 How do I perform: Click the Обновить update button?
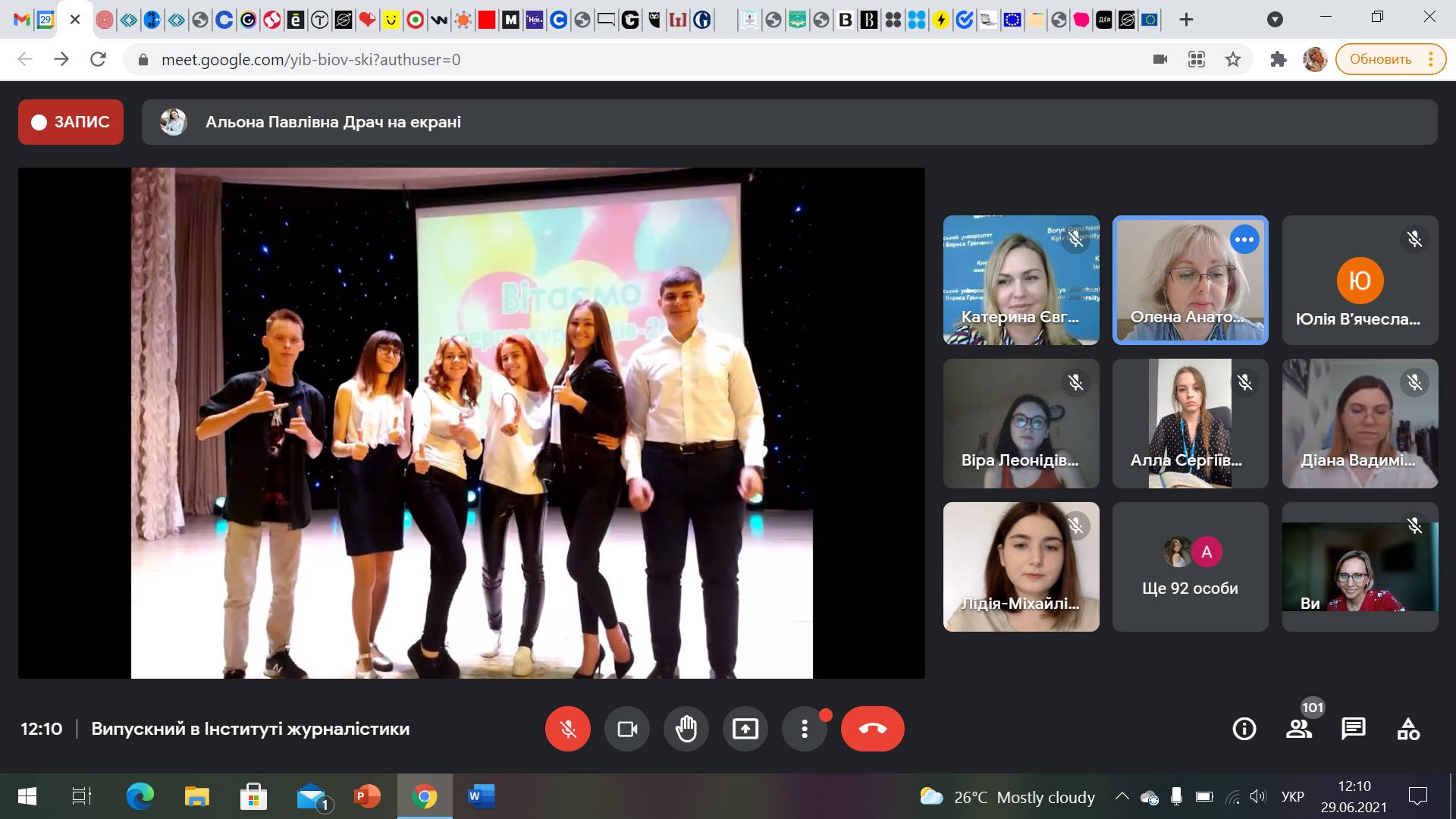point(1380,59)
